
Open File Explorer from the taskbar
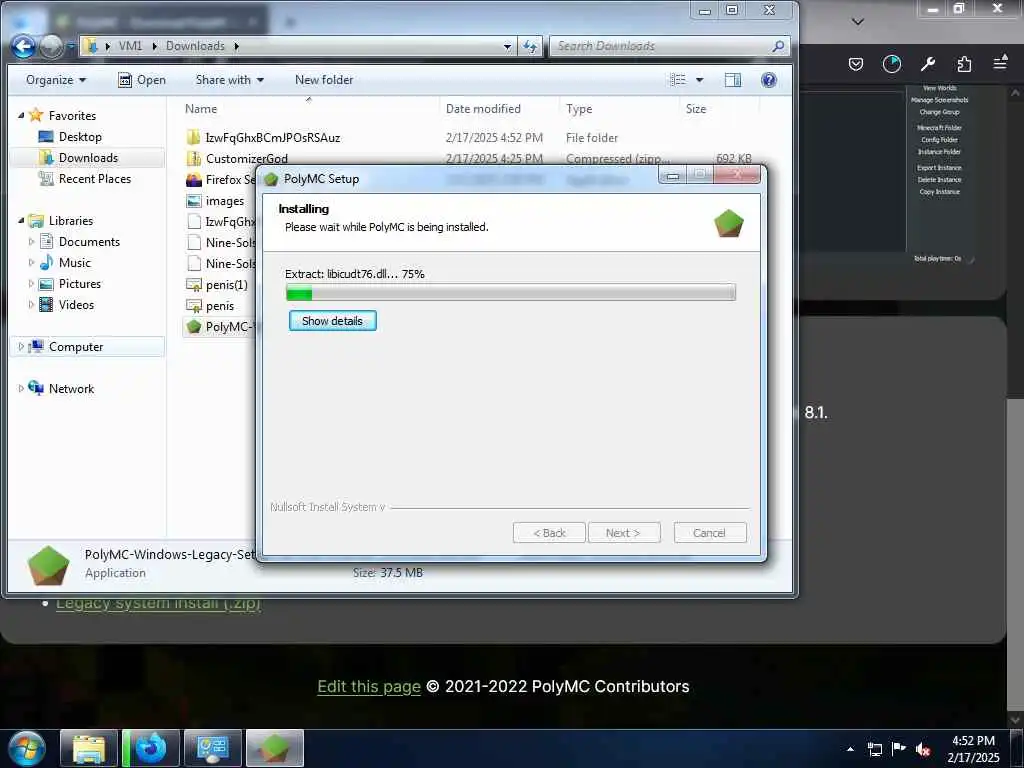tap(89, 748)
